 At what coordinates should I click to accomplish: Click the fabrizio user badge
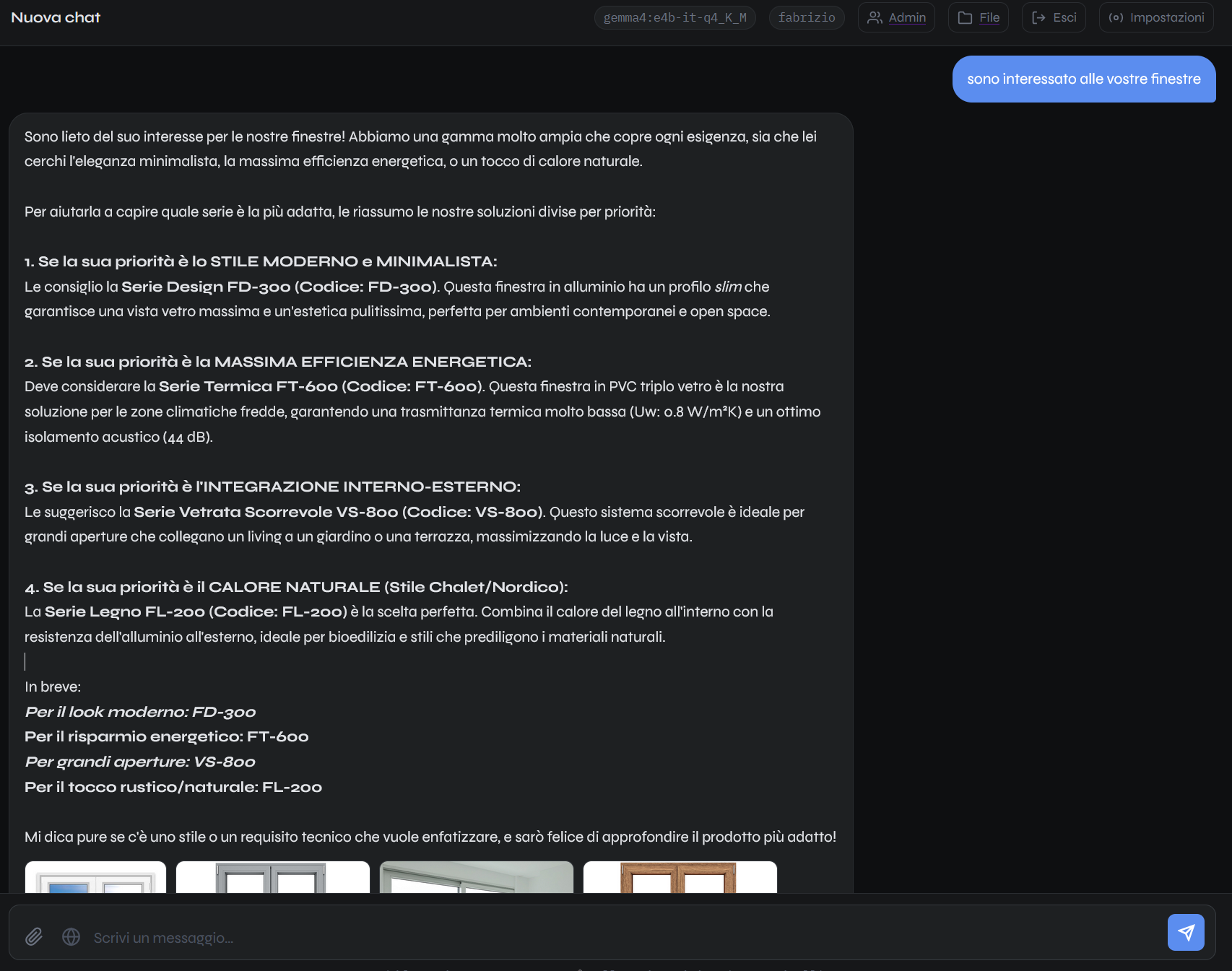coord(806,17)
